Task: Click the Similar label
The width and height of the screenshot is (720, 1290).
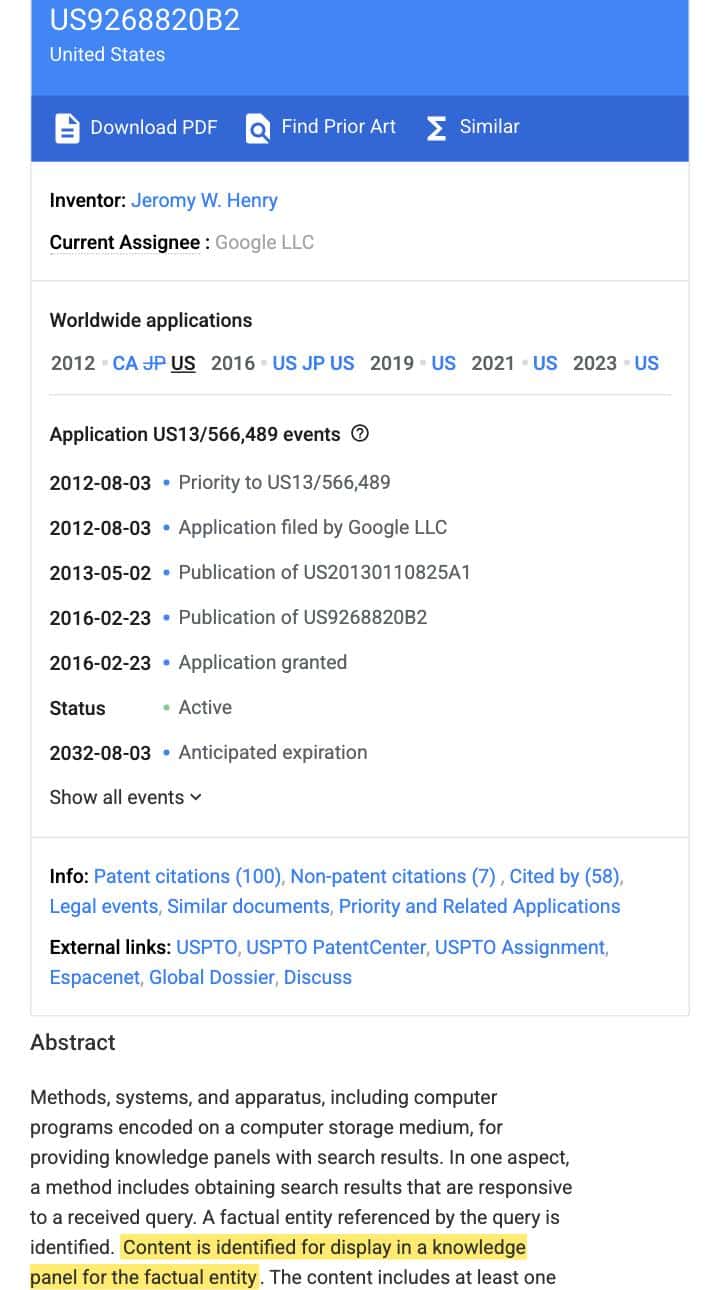Action: (490, 127)
